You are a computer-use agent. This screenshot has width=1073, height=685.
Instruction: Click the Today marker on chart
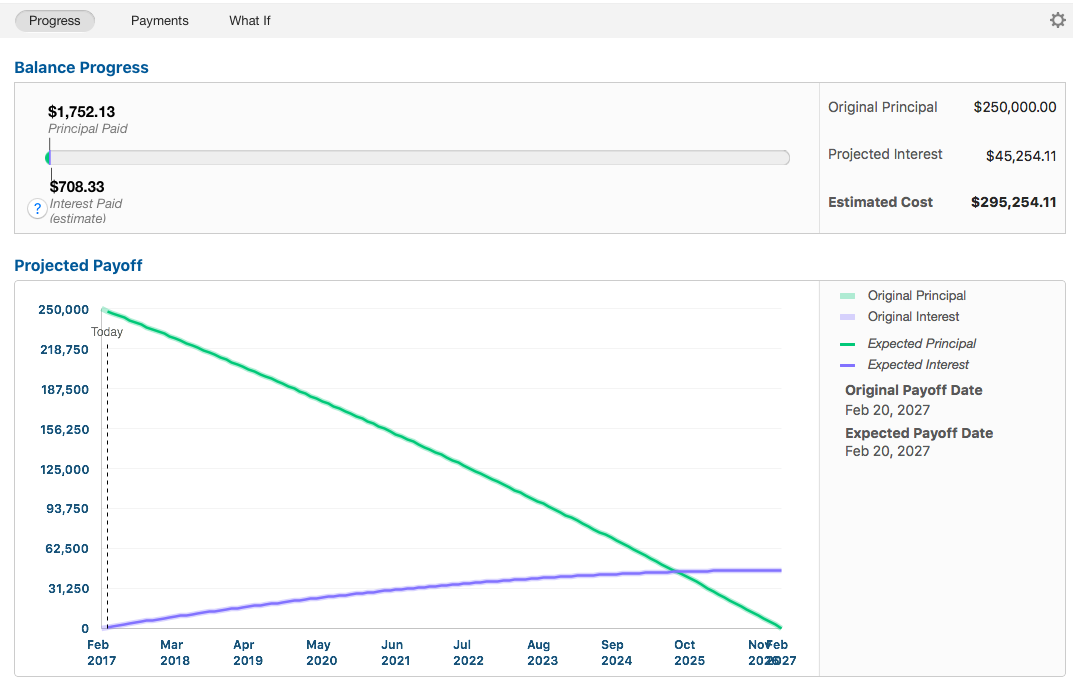point(107,332)
